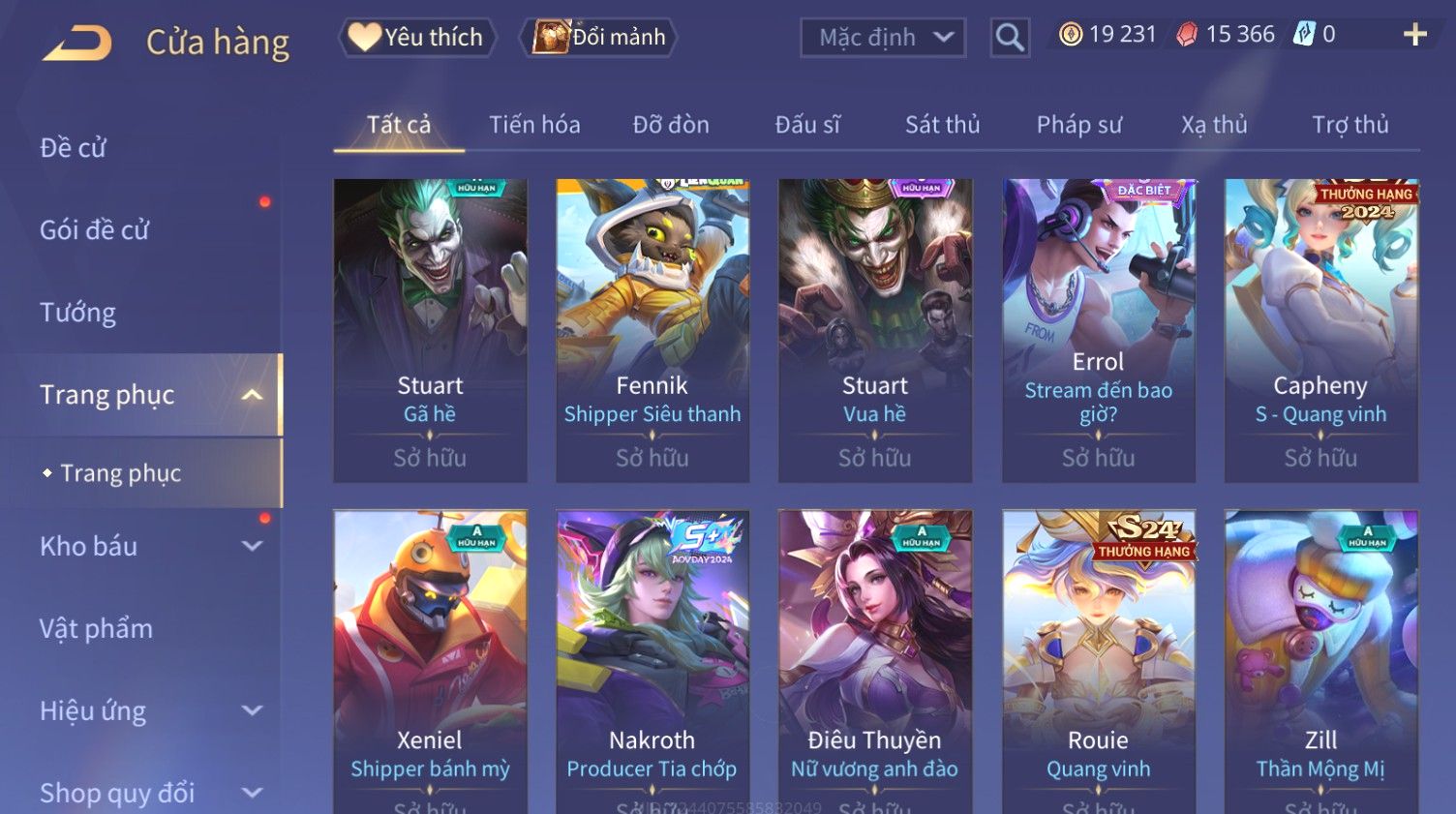Switch to the Sát thủ tab

(x=942, y=125)
